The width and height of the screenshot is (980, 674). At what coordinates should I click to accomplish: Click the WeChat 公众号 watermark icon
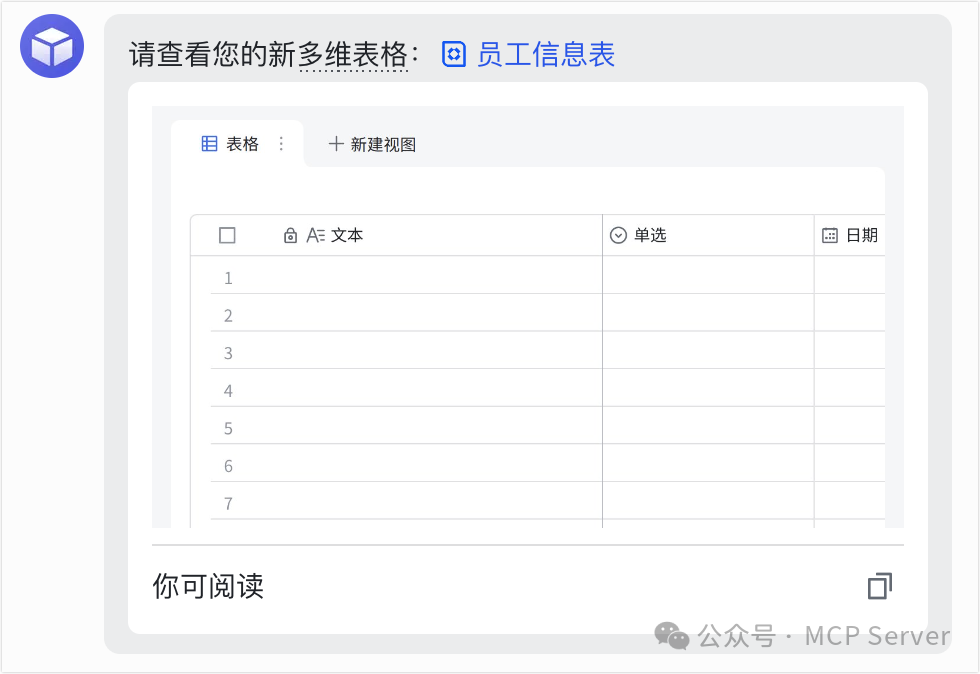[671, 636]
